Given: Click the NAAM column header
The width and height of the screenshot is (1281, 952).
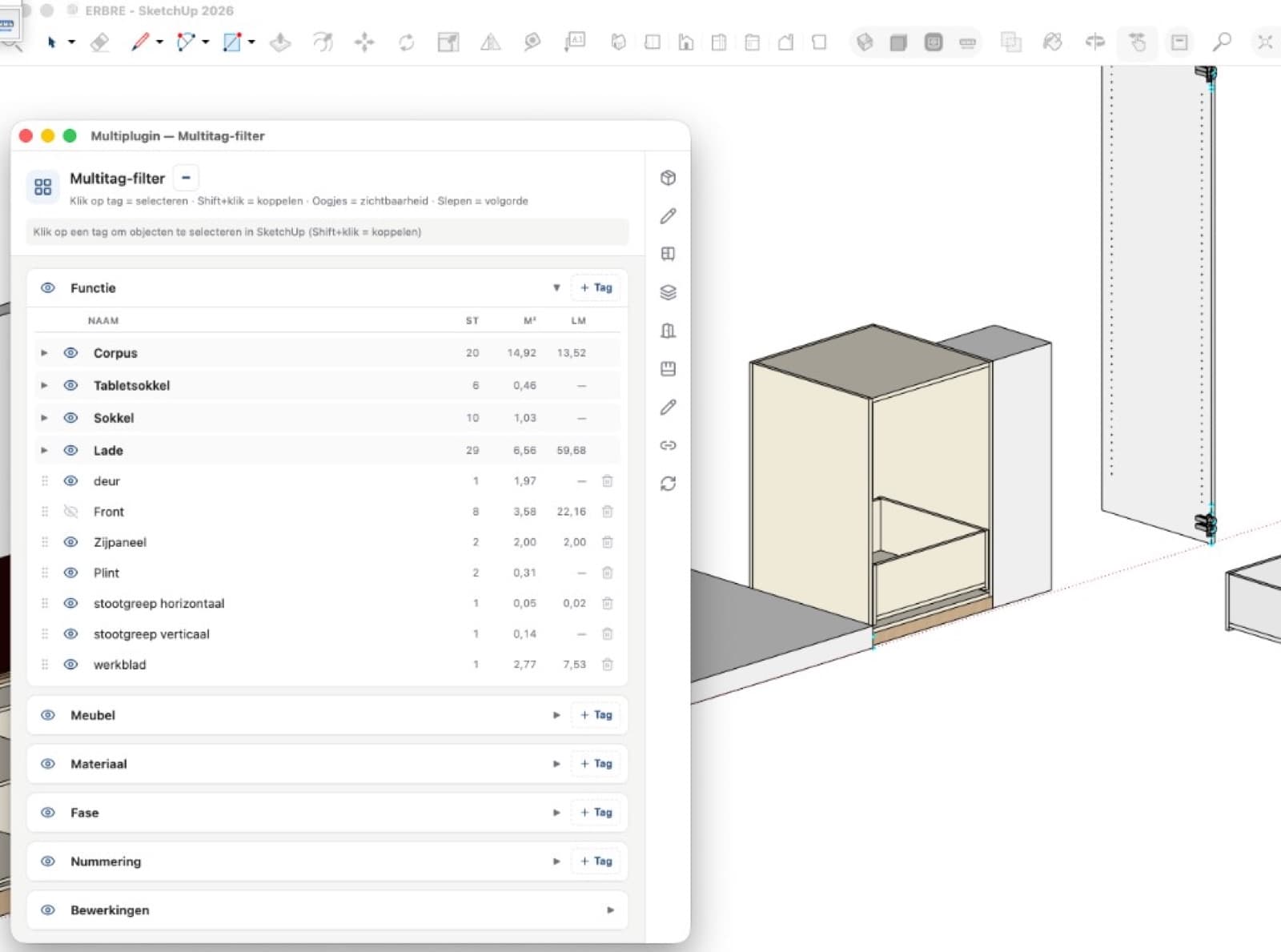Looking at the screenshot, I should (103, 321).
